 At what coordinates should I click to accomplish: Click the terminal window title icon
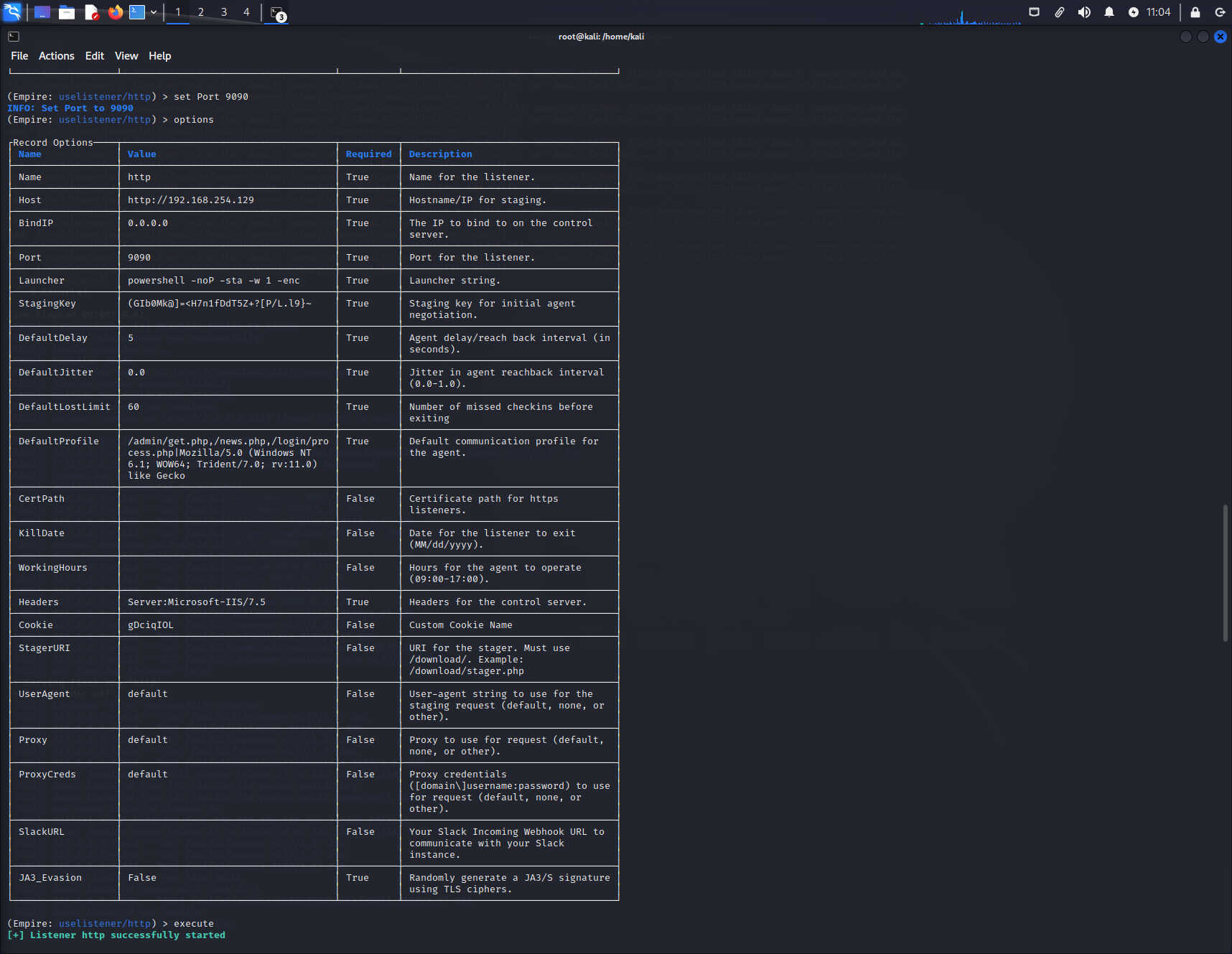14,37
